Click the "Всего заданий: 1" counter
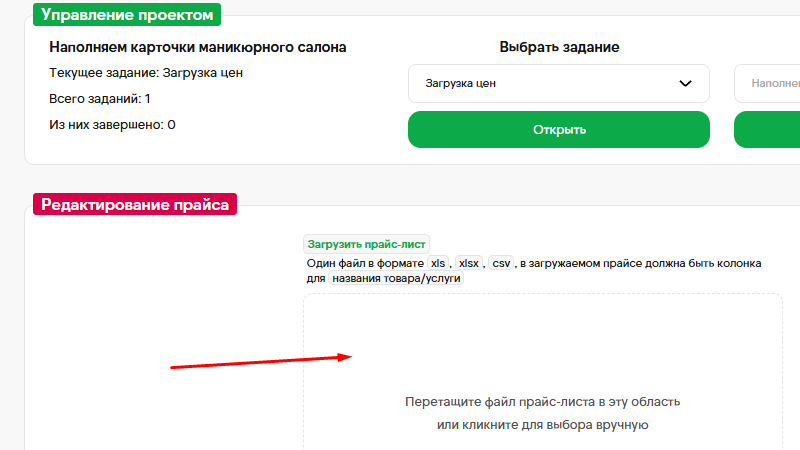The height and width of the screenshot is (450, 800). (100, 99)
